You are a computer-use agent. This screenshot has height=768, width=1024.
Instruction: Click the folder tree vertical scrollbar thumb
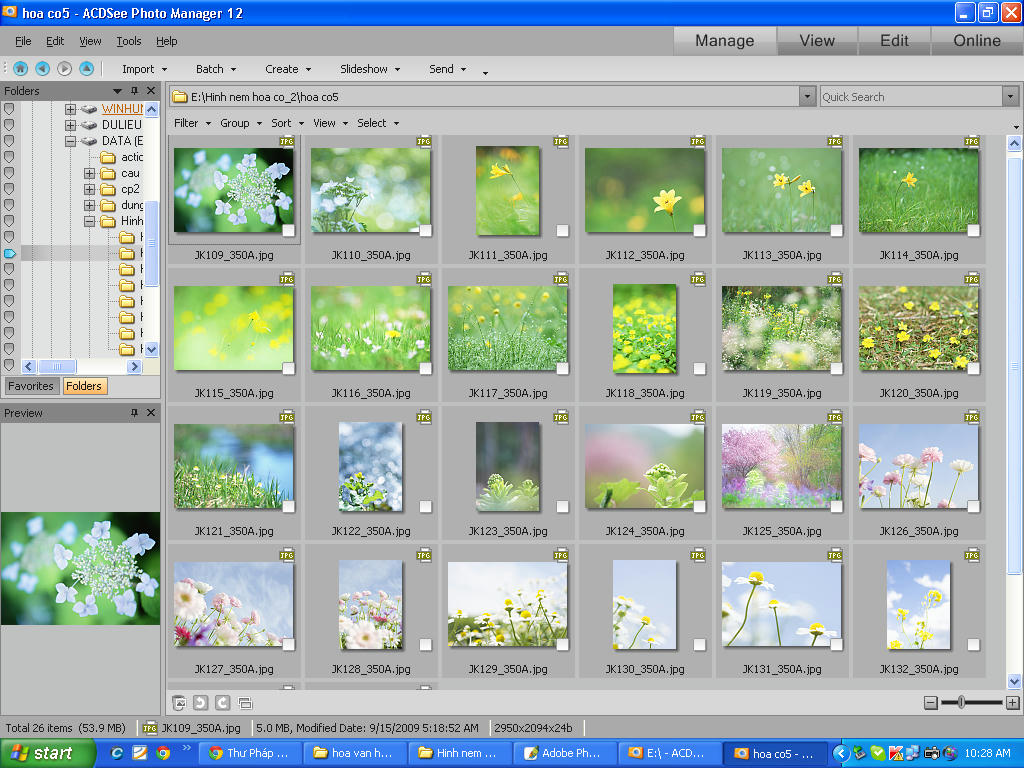pyautogui.click(x=152, y=244)
